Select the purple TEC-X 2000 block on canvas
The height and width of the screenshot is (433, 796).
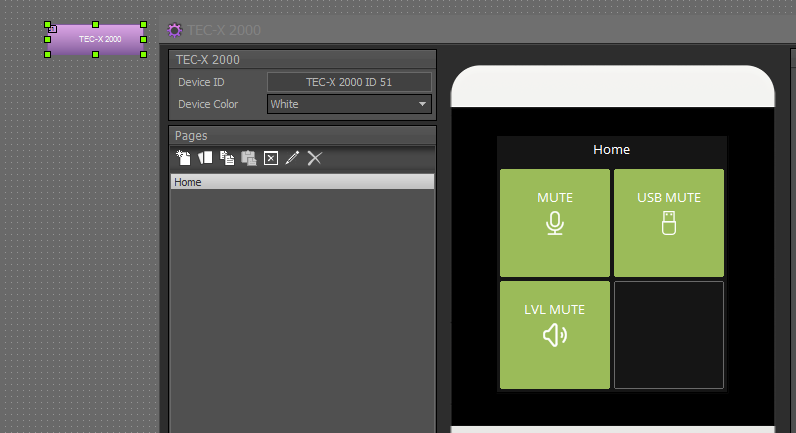[95, 40]
